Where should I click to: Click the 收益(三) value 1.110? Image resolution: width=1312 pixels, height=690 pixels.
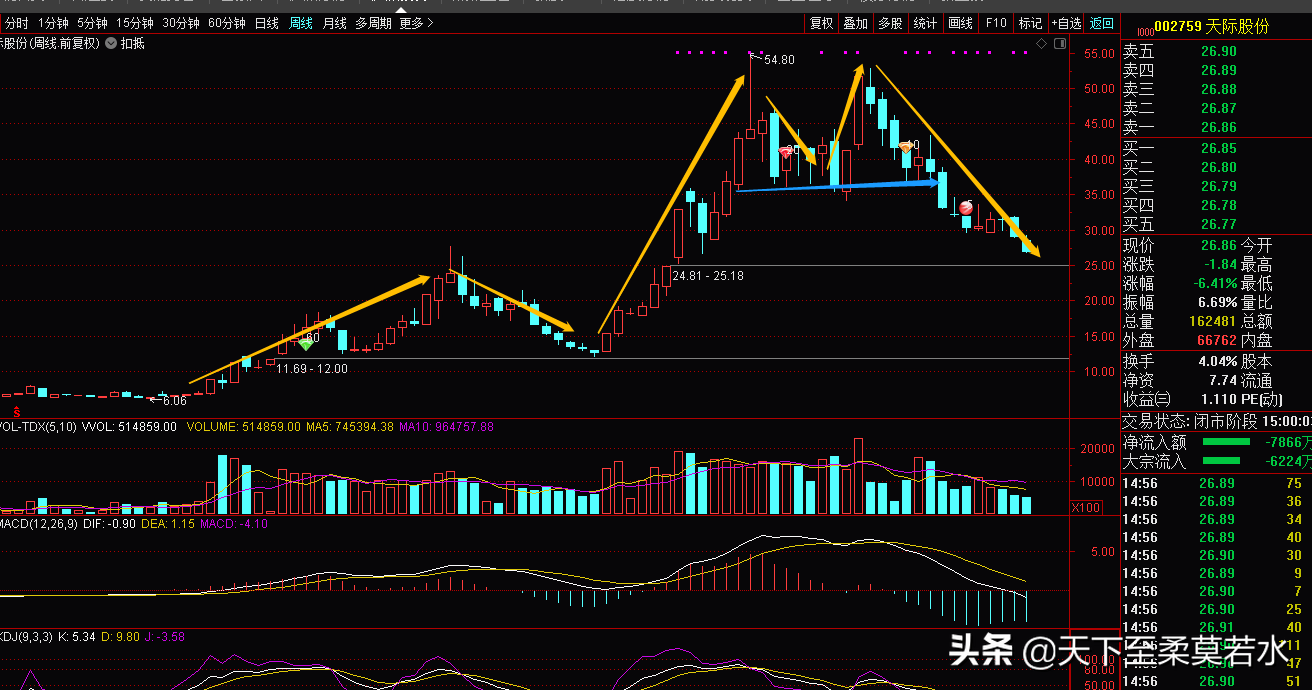pyautogui.click(x=1219, y=400)
